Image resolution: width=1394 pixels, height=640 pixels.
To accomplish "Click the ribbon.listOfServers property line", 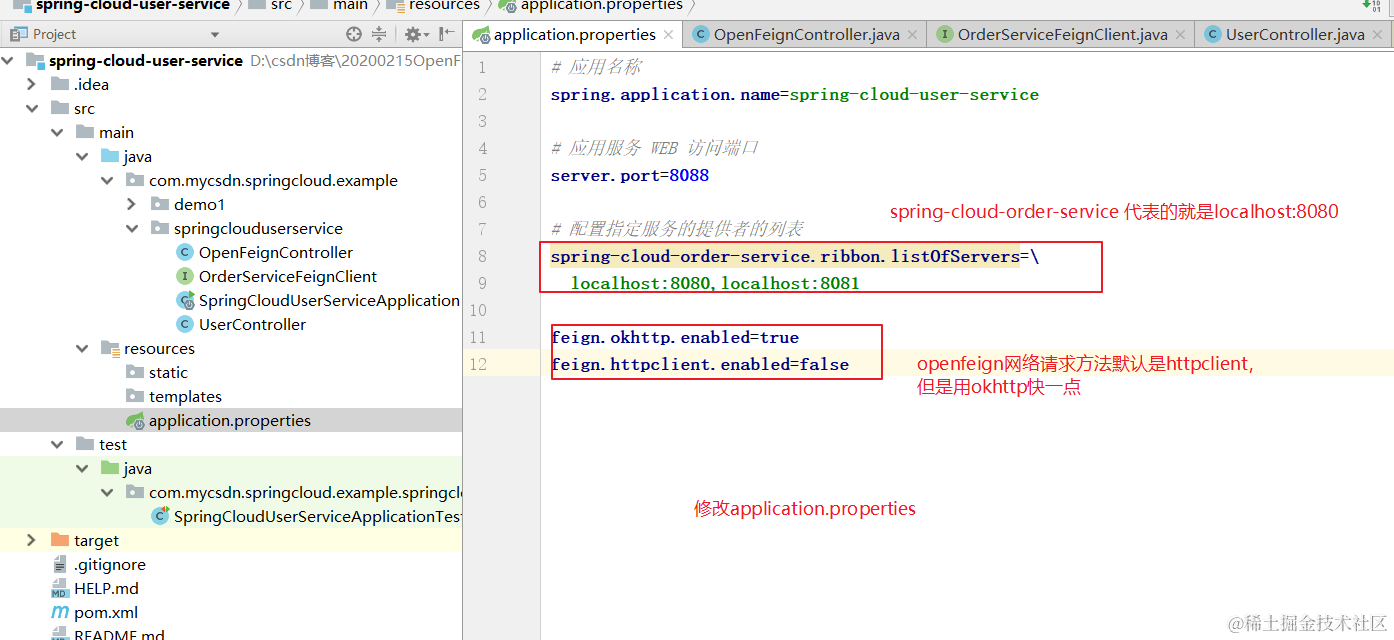I will [794, 256].
